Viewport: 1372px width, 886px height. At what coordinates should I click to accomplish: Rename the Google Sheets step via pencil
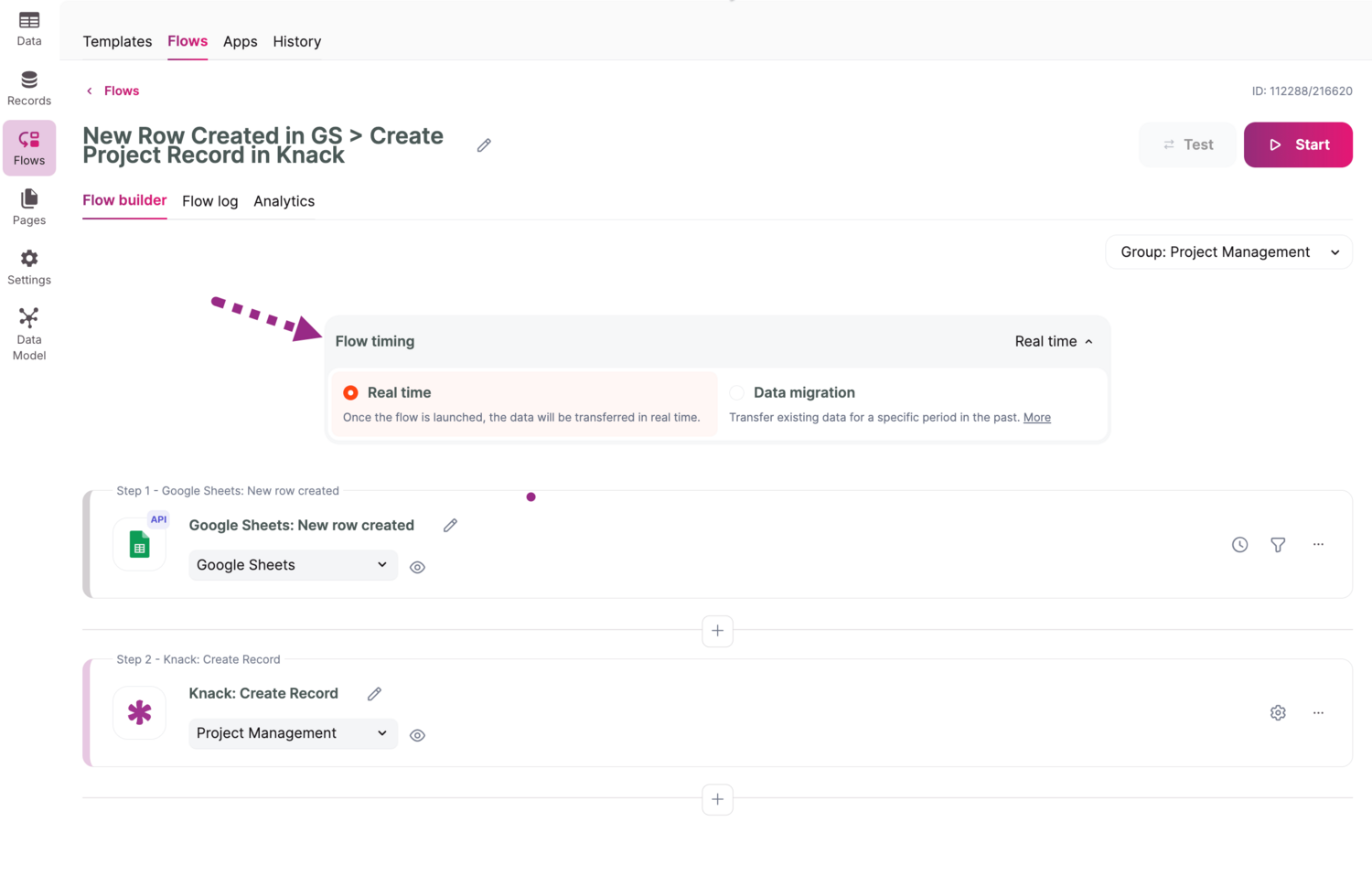tap(450, 526)
